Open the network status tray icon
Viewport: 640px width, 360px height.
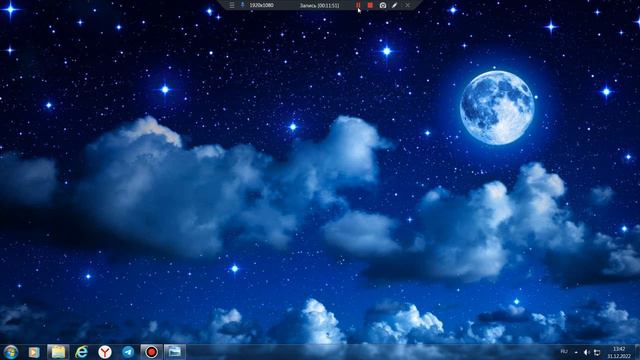coord(597,352)
